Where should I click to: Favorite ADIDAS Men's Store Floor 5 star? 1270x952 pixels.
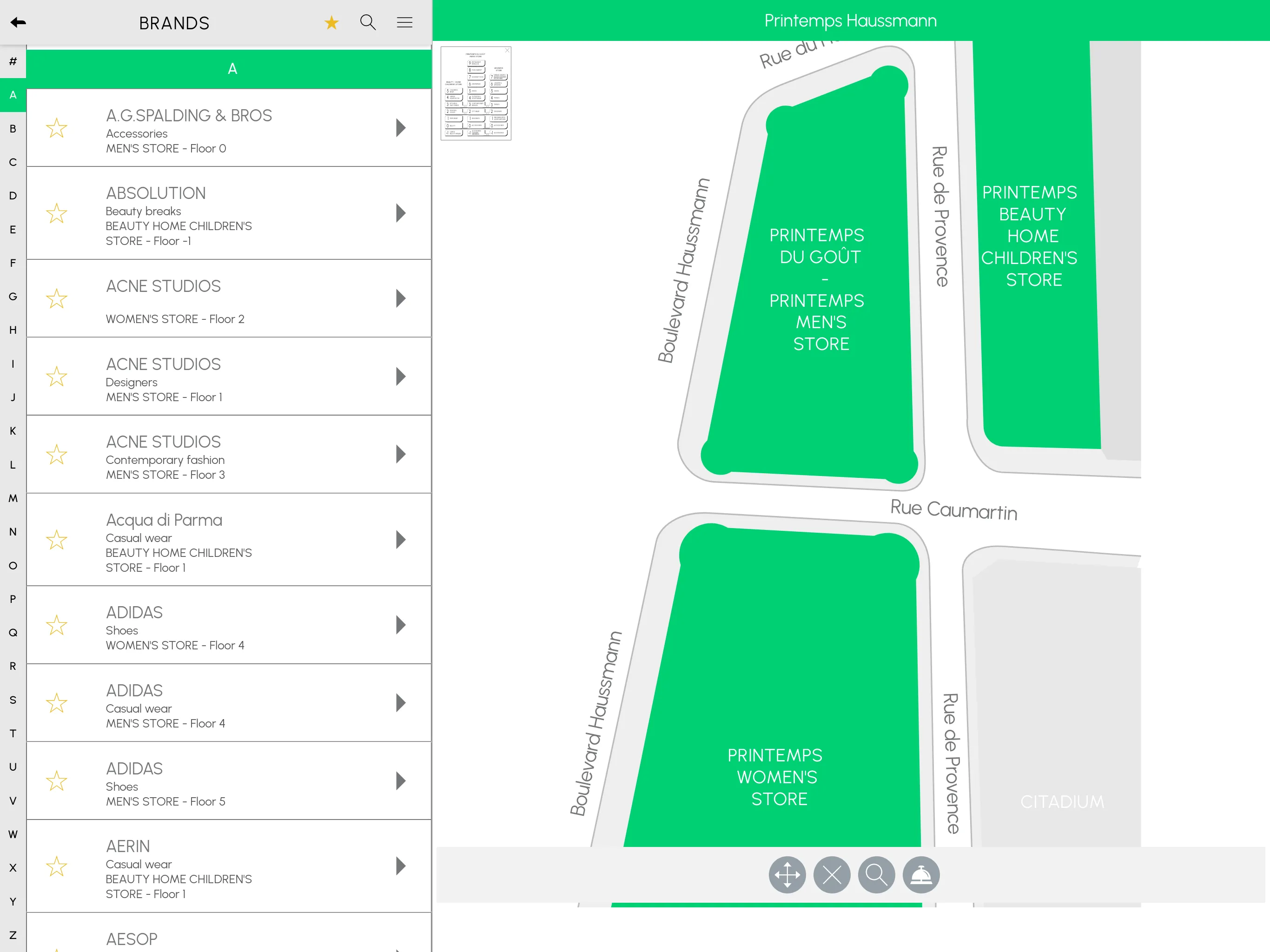[57, 780]
